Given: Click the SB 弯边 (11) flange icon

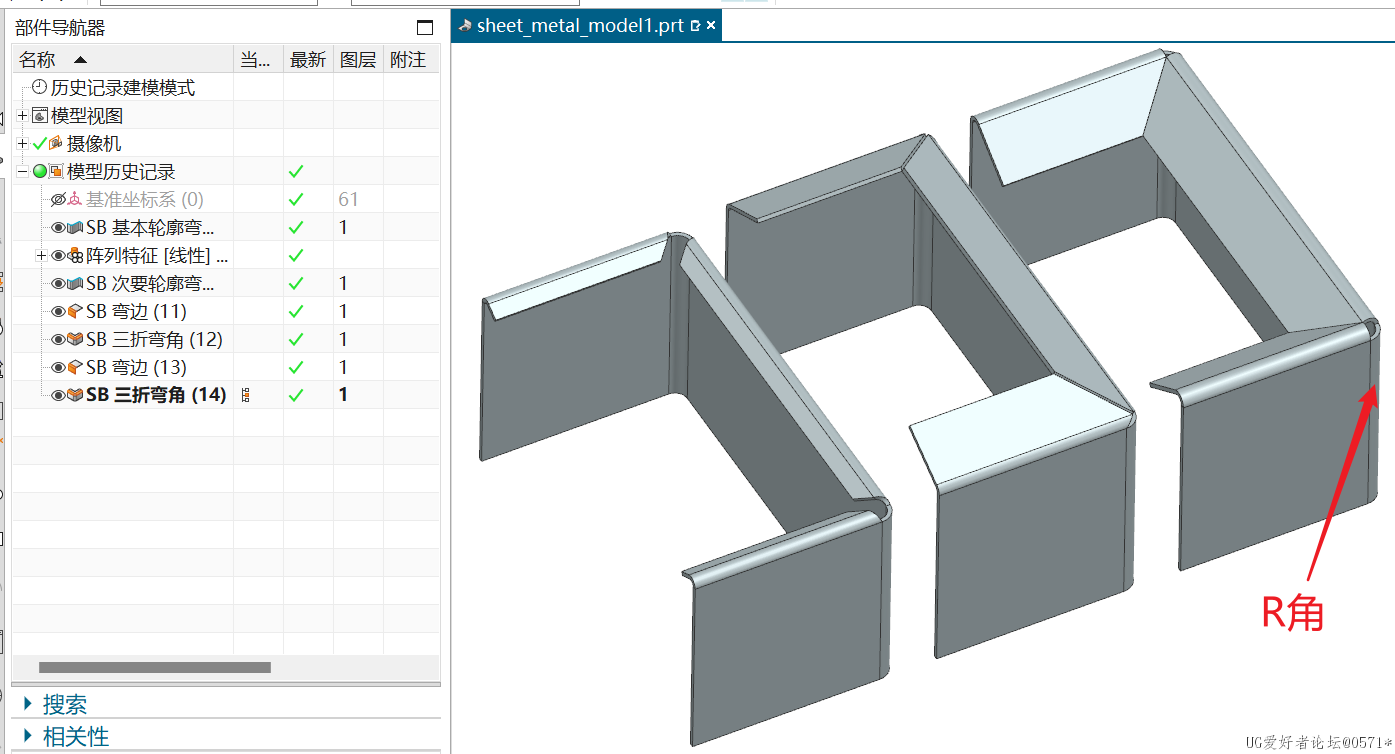Looking at the screenshot, I should (x=74, y=312).
